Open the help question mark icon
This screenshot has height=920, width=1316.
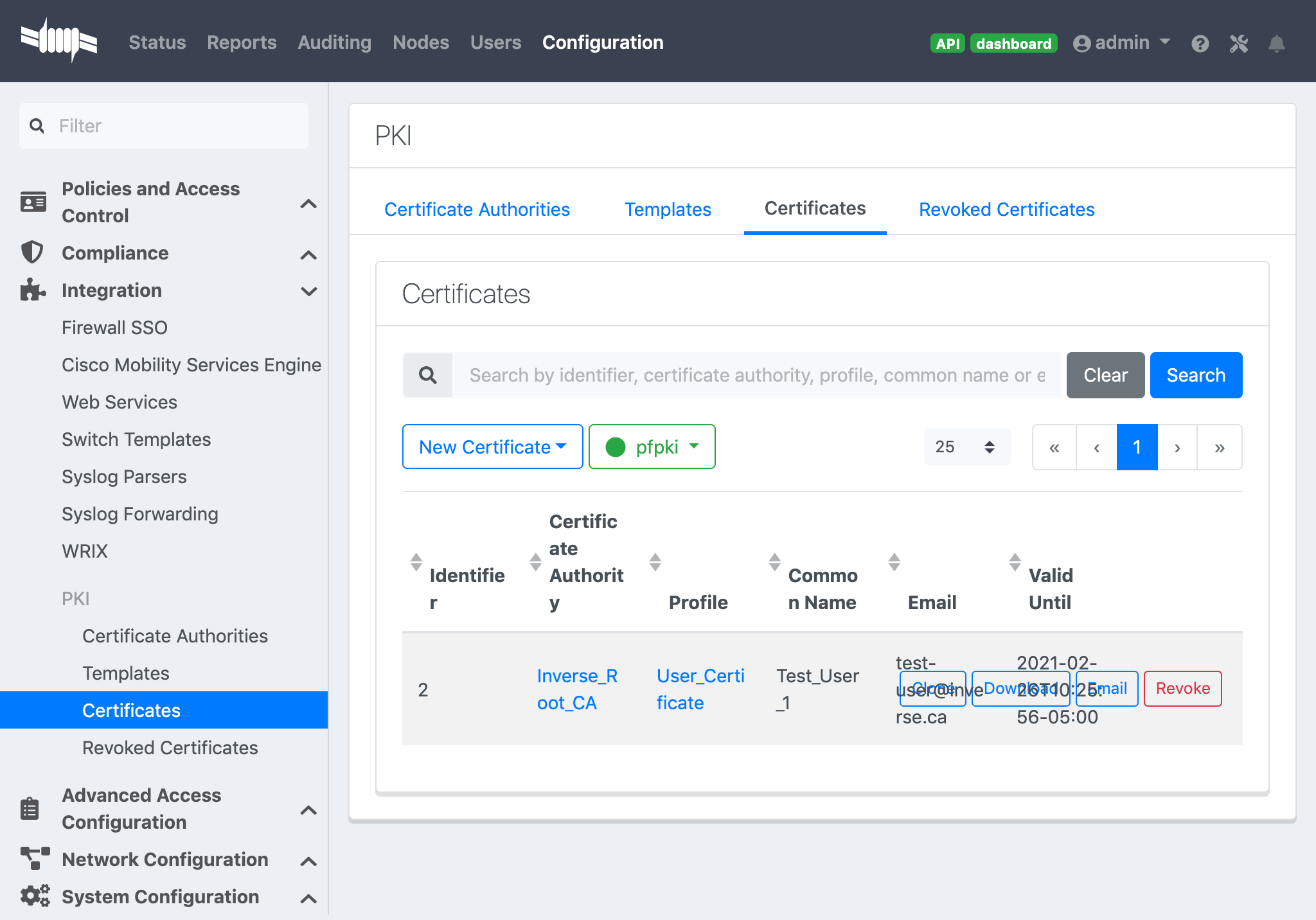1201,43
